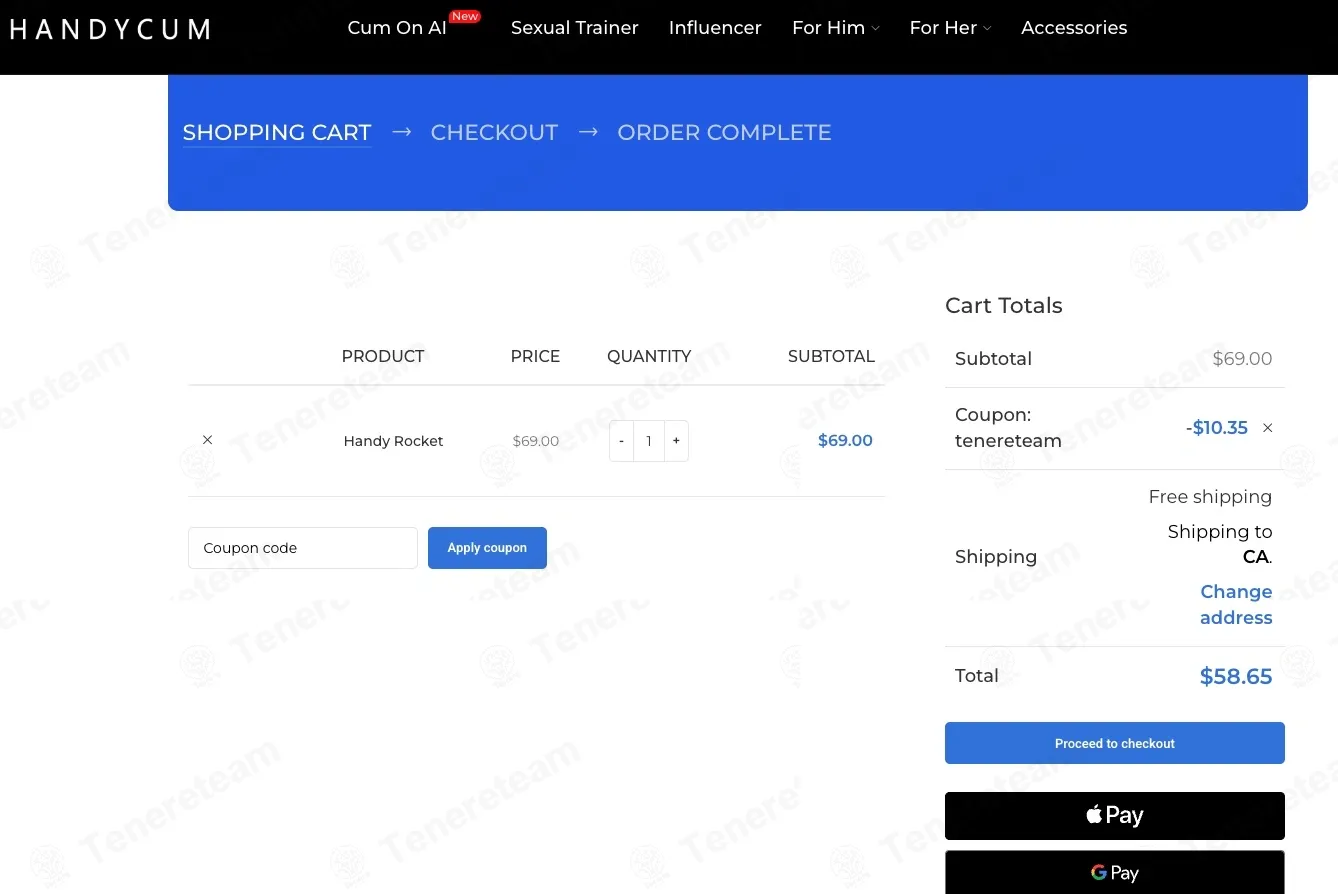Remove the tenereteam coupon
This screenshot has width=1338, height=894.
[x=1268, y=428]
